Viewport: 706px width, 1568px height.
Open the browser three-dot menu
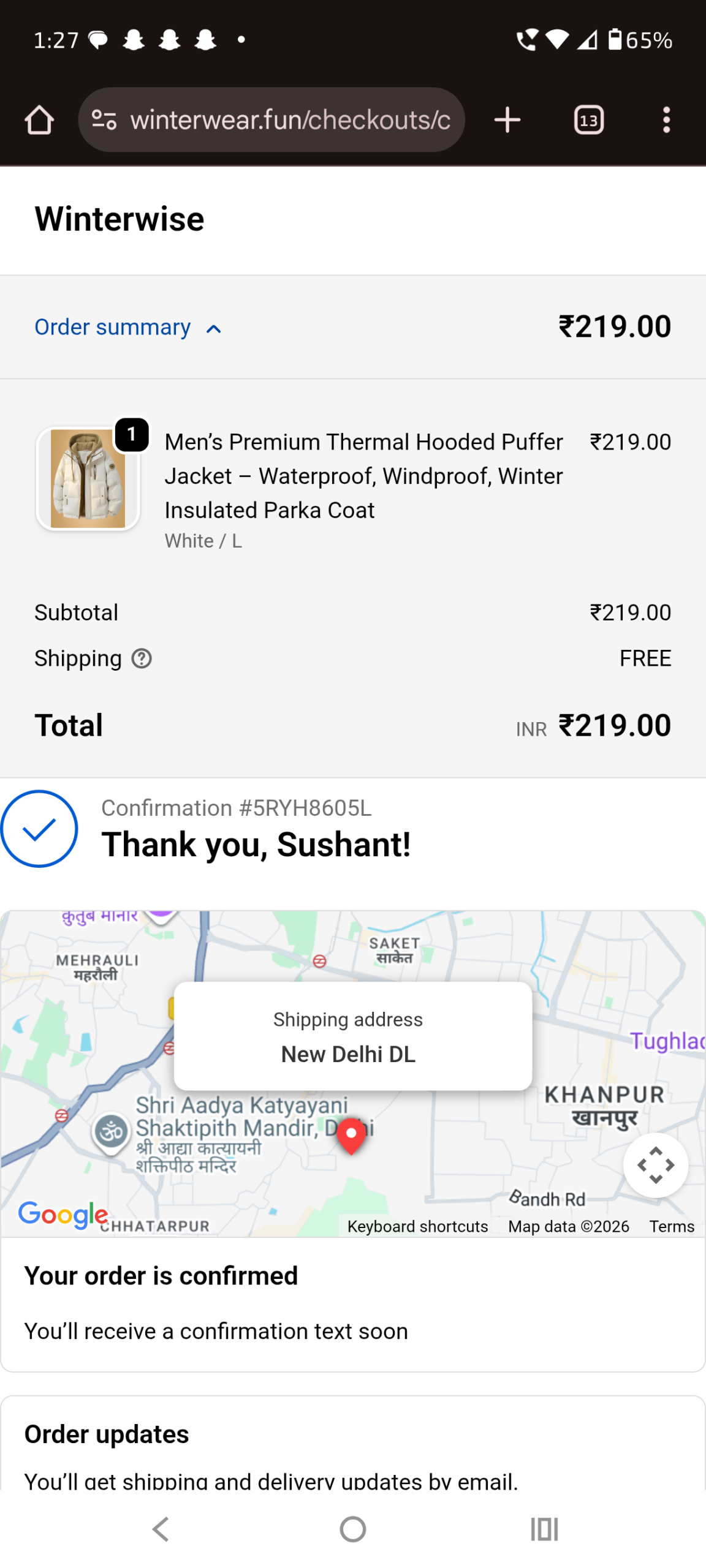(x=666, y=119)
